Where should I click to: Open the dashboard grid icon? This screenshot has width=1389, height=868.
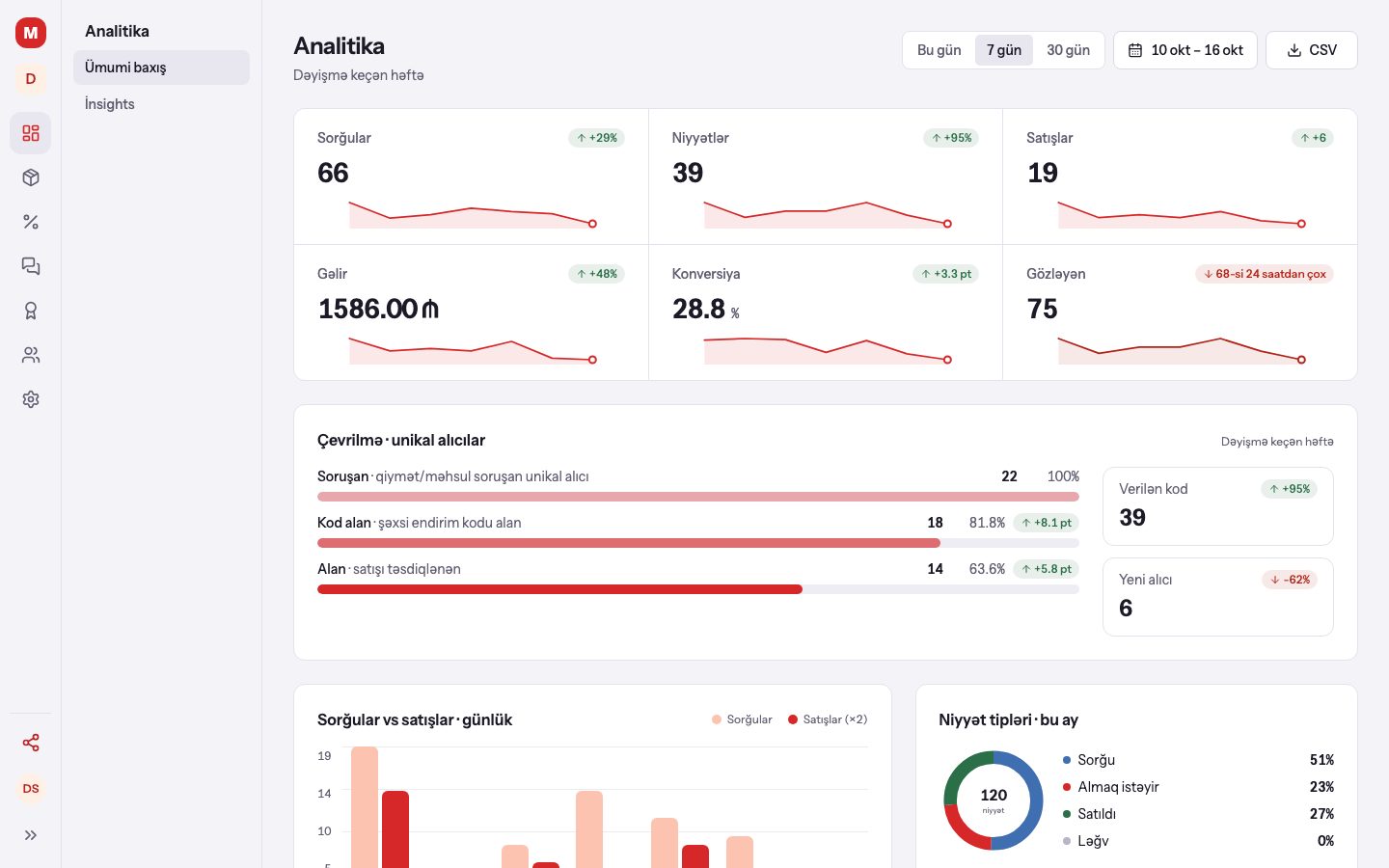click(31, 133)
